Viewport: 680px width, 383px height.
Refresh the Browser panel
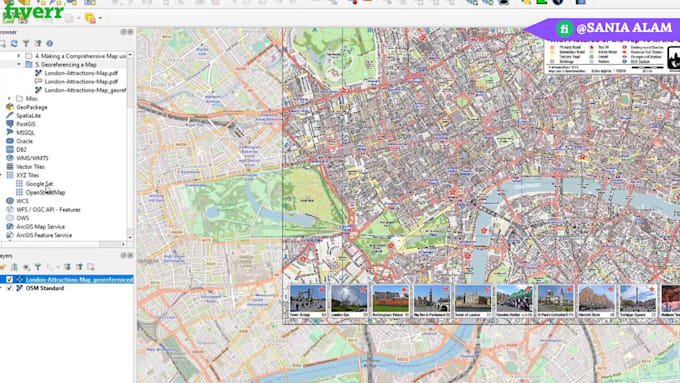(x=14, y=44)
